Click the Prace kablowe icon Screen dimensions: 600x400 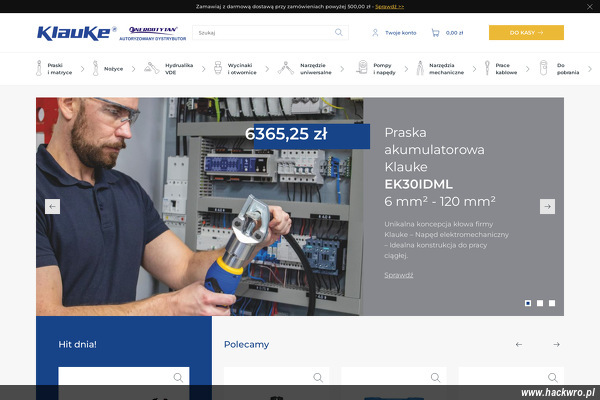point(487,68)
